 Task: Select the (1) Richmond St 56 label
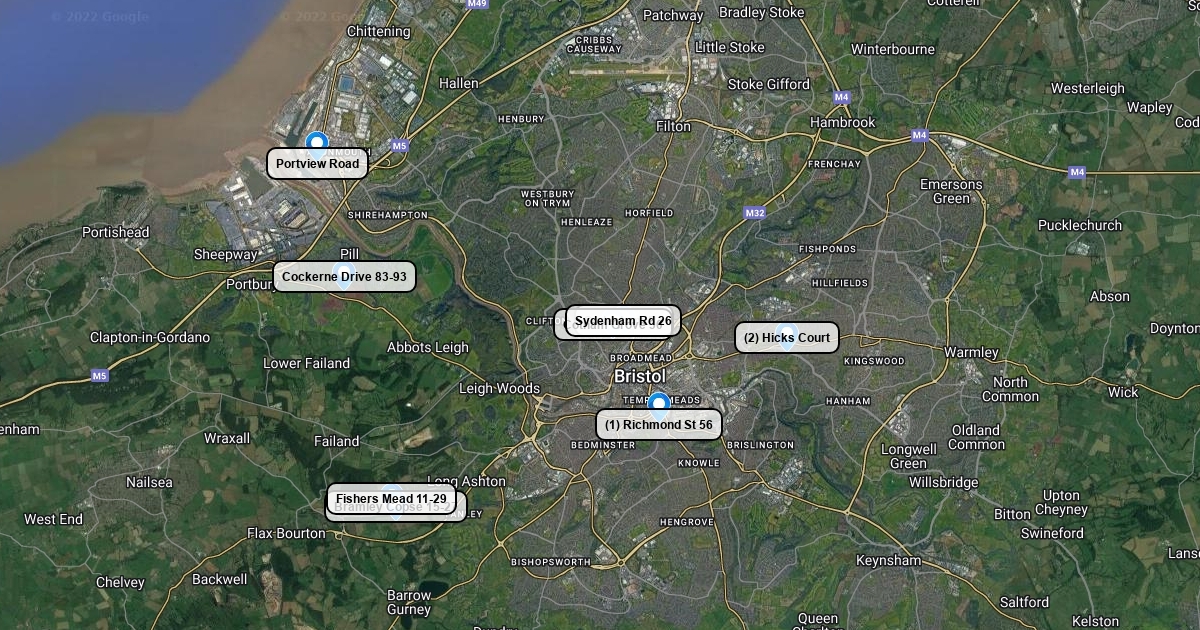tap(659, 425)
